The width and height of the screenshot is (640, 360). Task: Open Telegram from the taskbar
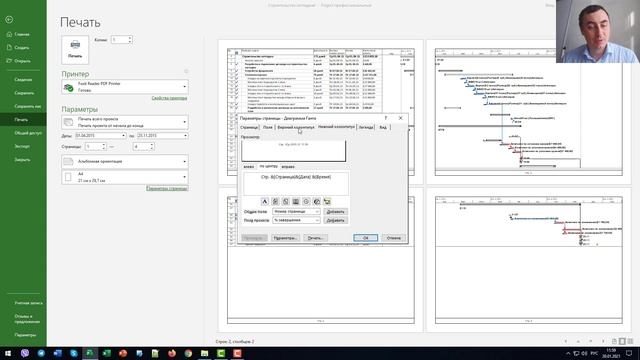(41, 353)
